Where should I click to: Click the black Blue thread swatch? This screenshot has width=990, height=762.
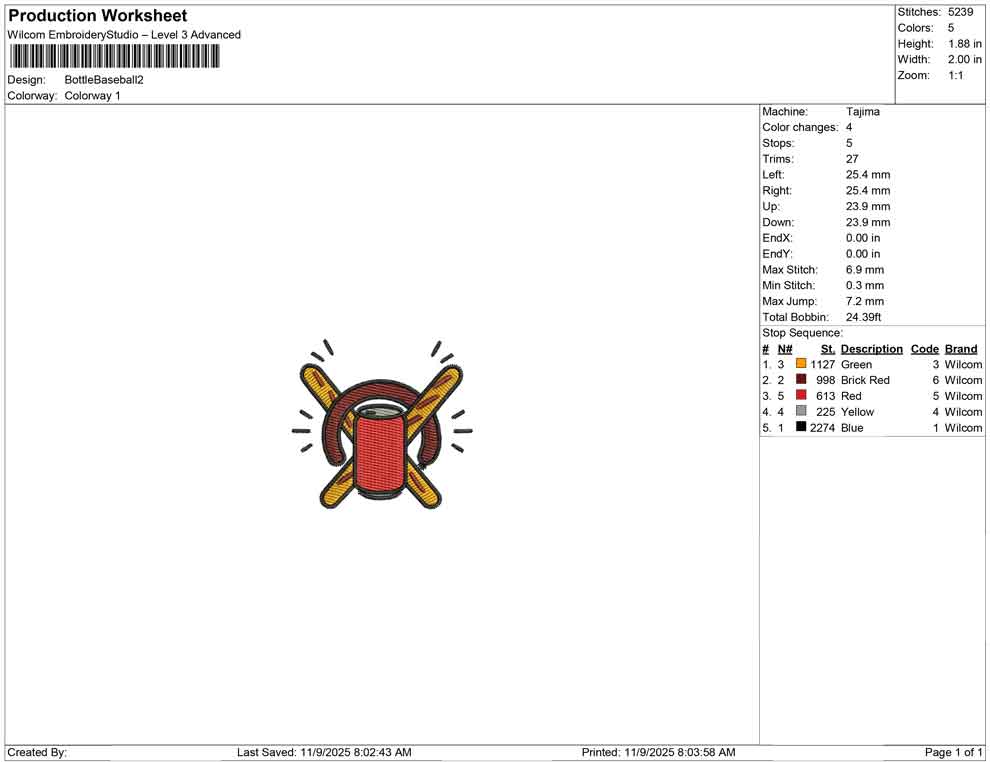pyautogui.click(x=801, y=427)
